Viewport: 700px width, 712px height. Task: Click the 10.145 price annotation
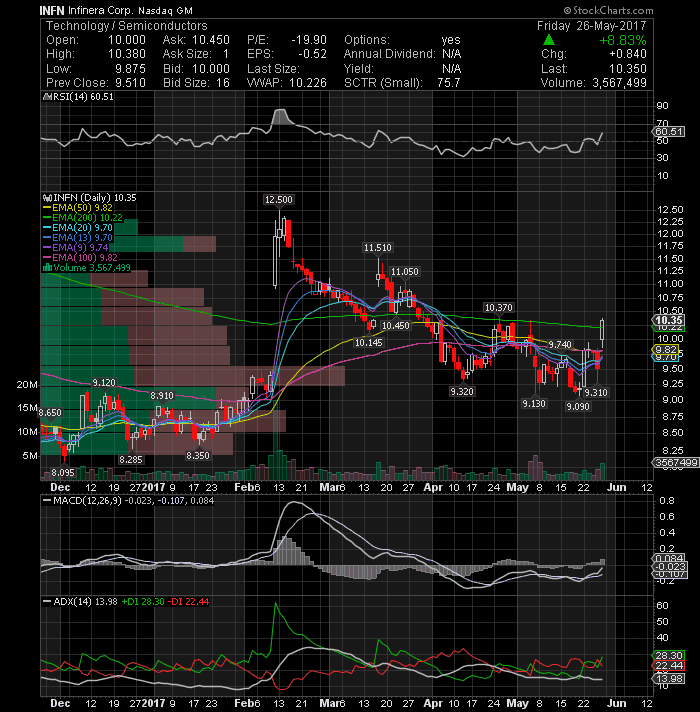point(369,343)
